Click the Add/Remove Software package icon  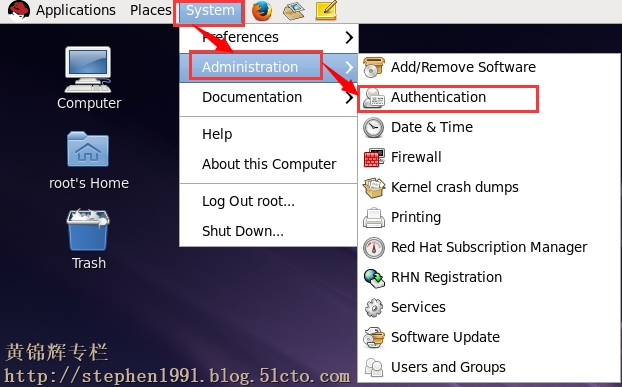374,67
